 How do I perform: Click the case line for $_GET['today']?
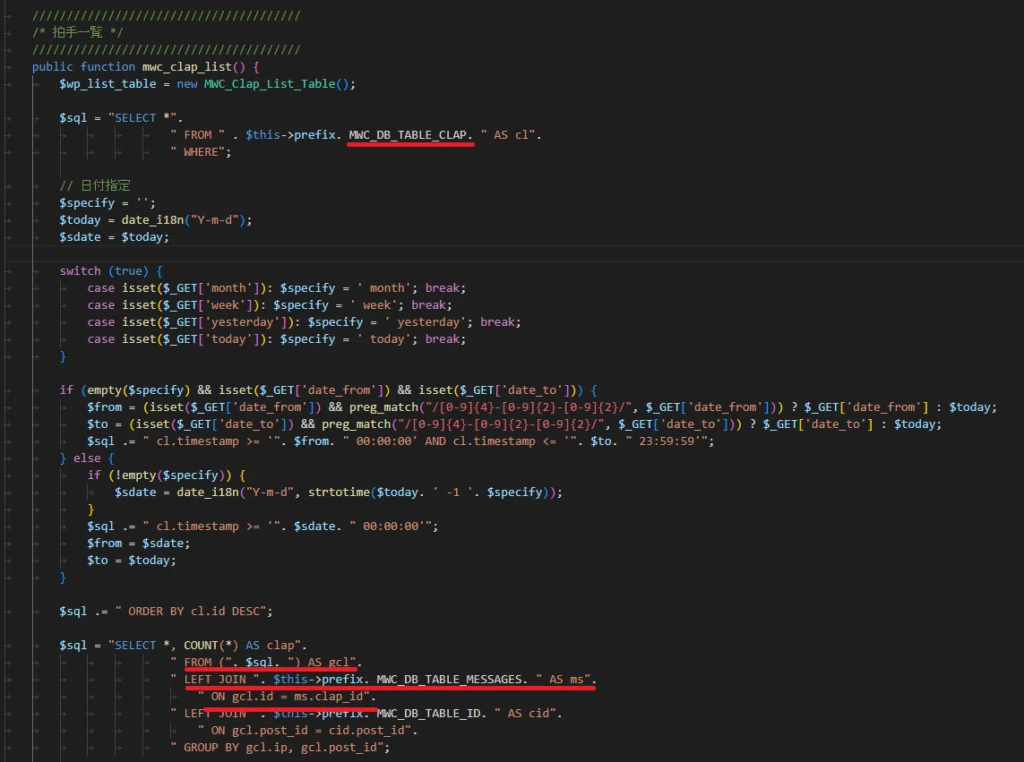pos(276,339)
